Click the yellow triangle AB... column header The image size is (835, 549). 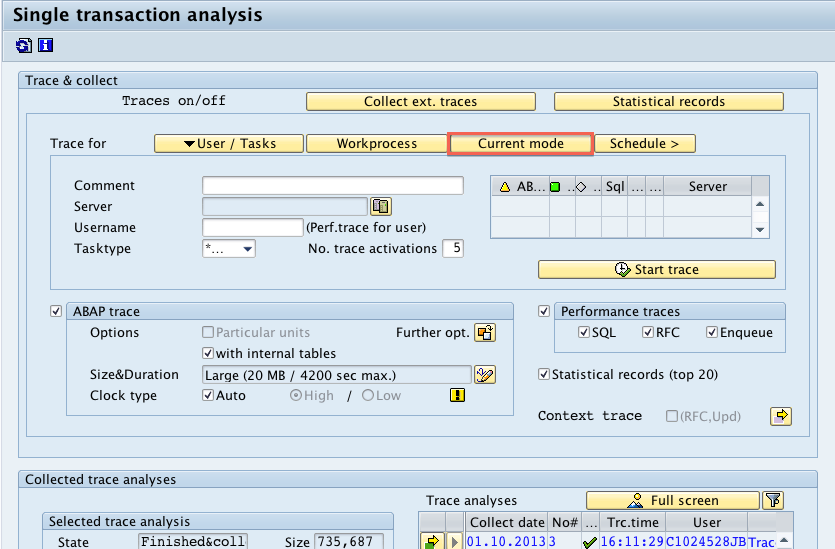(520, 186)
